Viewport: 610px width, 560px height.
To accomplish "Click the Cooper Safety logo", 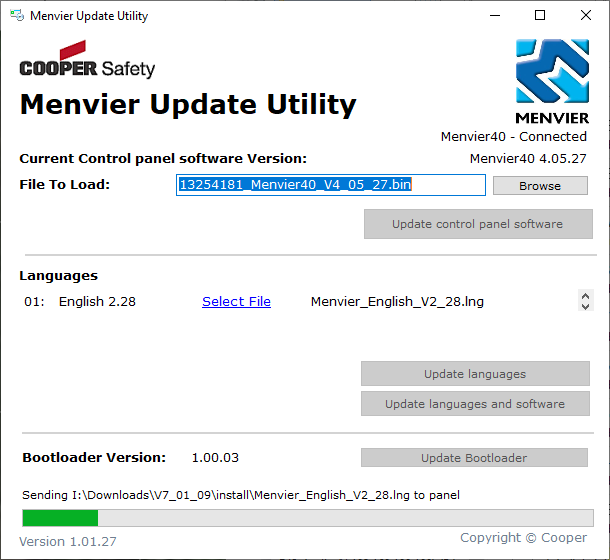I will (x=87, y=59).
